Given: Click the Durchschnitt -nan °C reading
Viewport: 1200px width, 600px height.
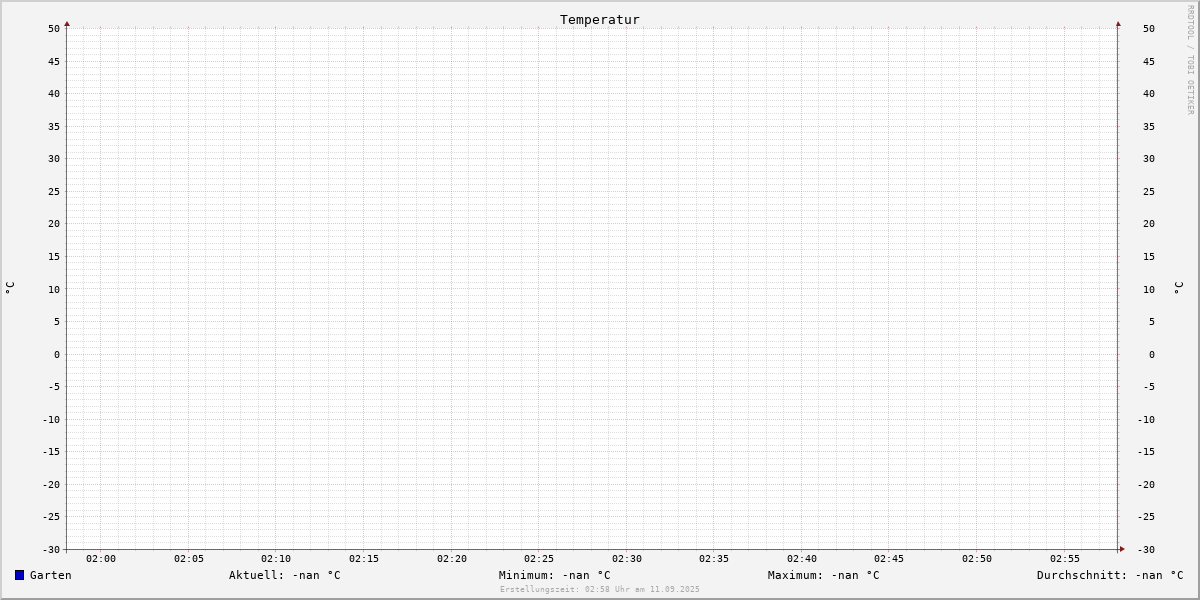Looking at the screenshot, I should coord(1110,575).
